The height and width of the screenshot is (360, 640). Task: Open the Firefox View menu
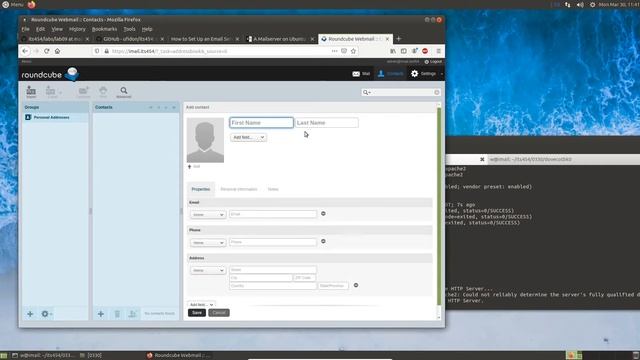point(57,29)
